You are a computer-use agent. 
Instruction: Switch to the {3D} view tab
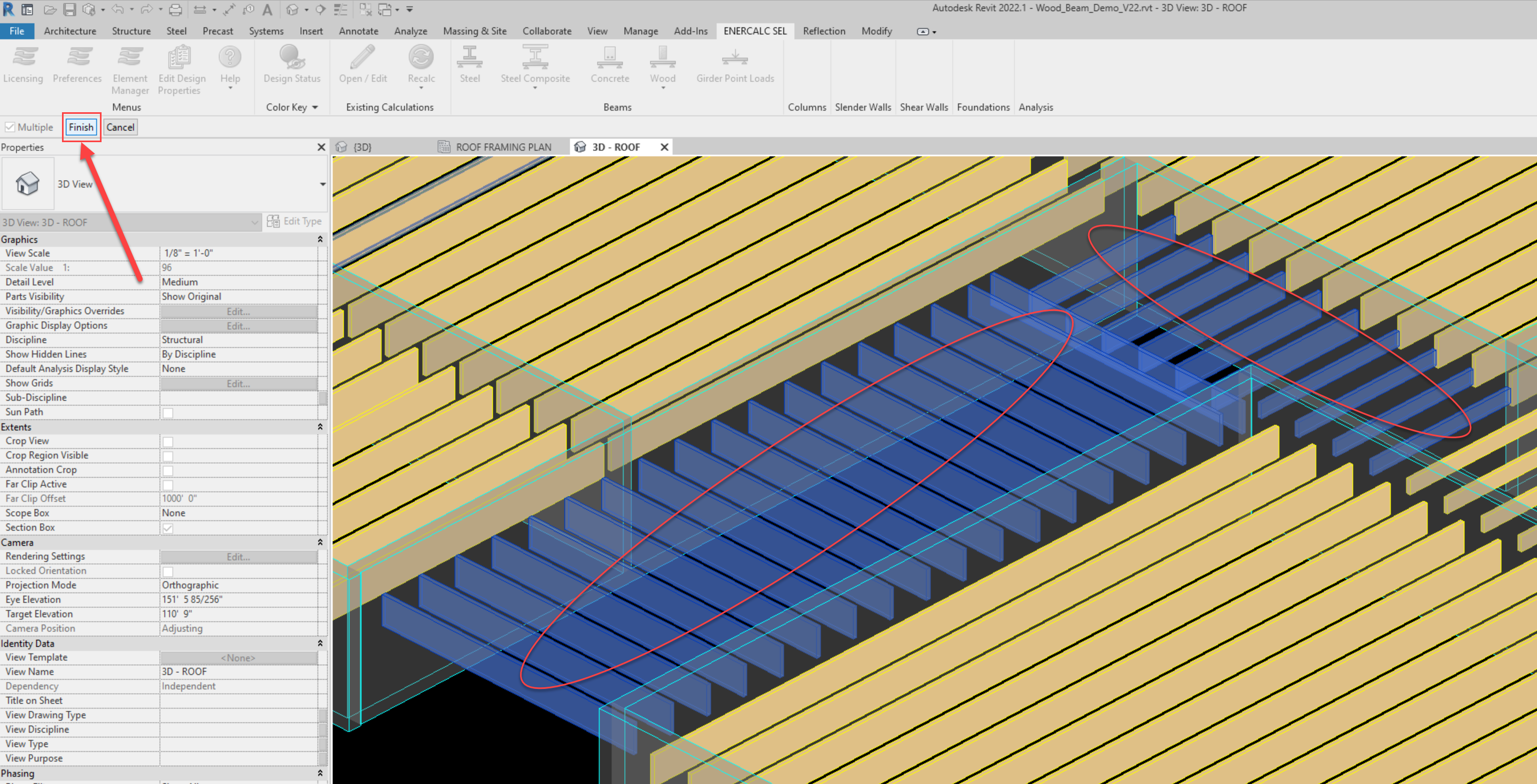point(354,147)
